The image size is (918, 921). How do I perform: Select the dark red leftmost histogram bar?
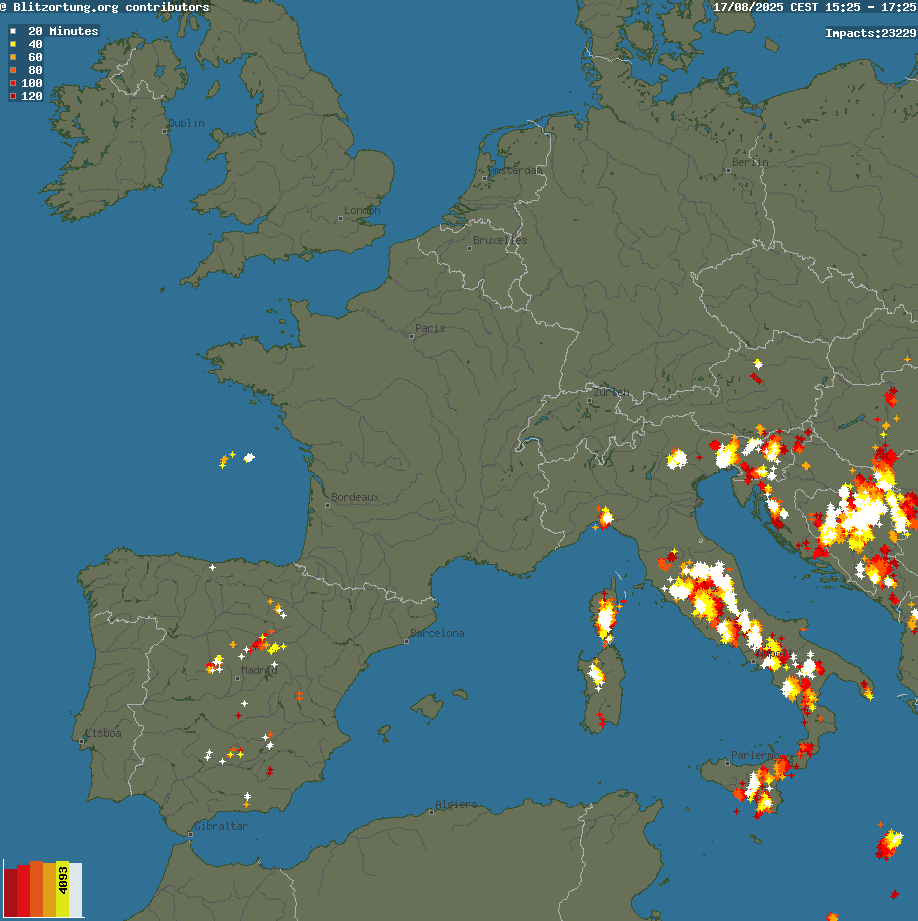(x=10, y=892)
